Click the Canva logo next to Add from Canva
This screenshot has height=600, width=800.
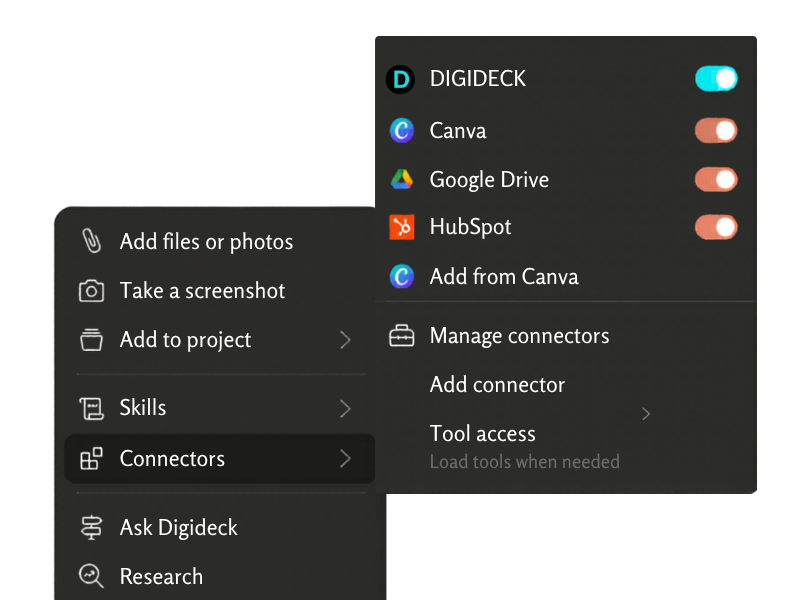tap(402, 277)
